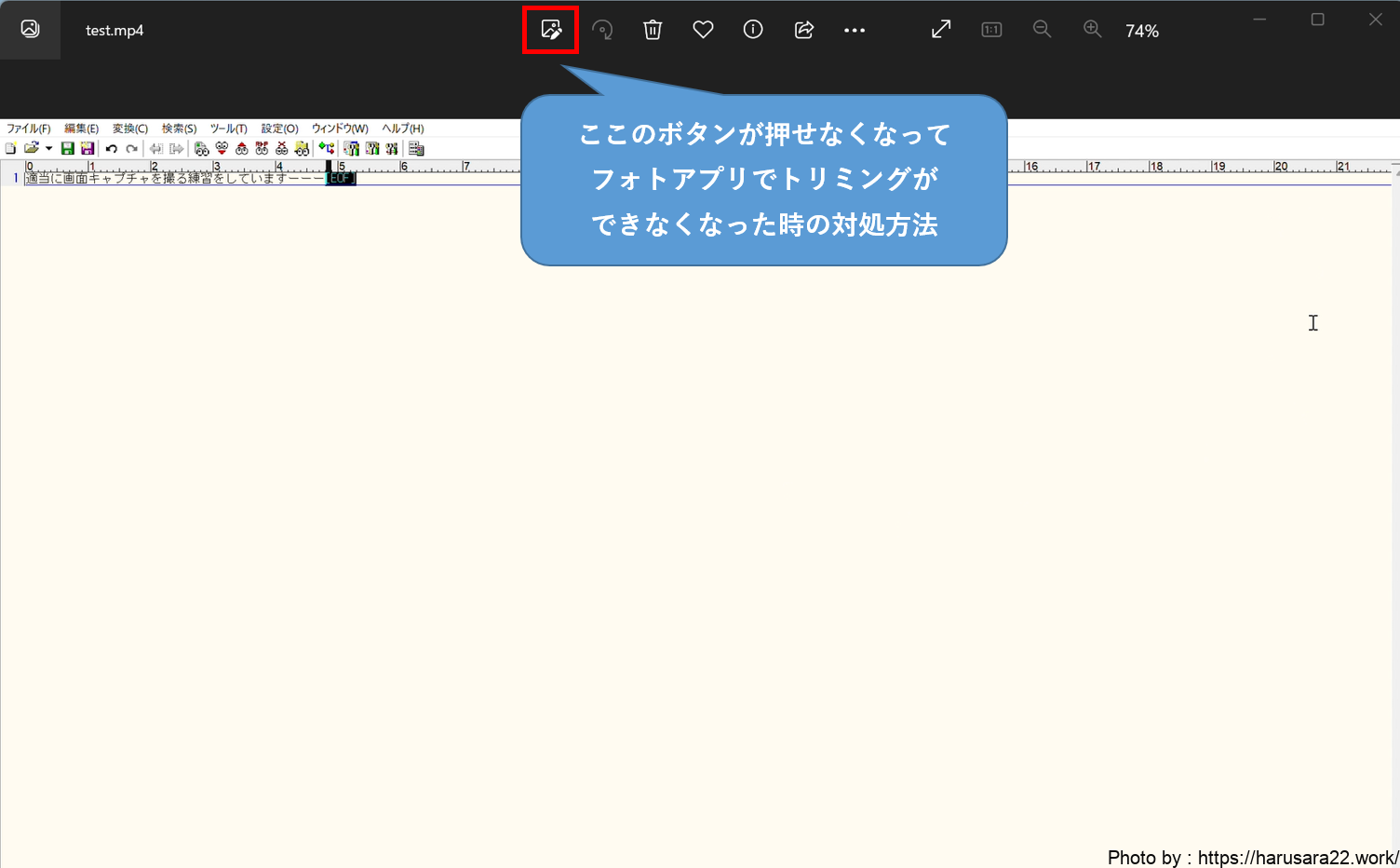Viewport: 1400px width, 868px height.
Task: Open the ヘルプ(H) menu
Action: pyautogui.click(x=403, y=129)
